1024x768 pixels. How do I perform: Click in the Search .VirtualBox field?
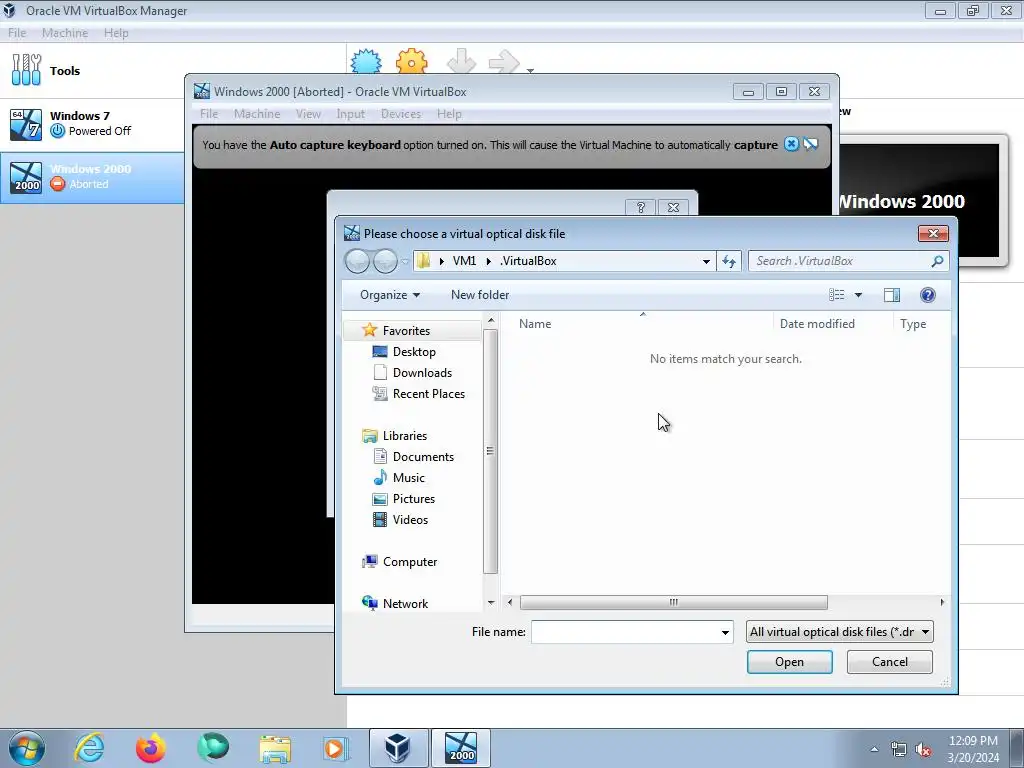(839, 261)
